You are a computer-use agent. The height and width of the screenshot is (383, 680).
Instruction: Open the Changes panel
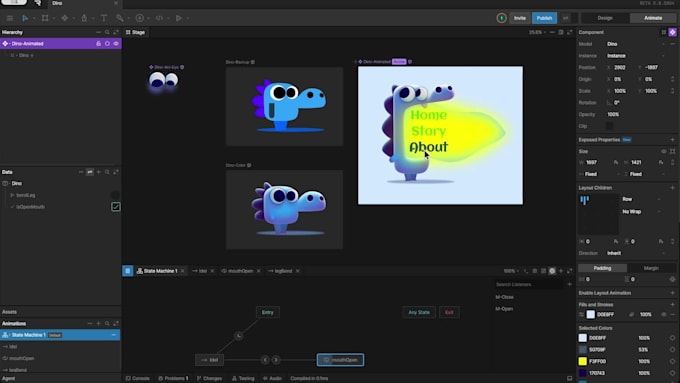(x=209, y=379)
